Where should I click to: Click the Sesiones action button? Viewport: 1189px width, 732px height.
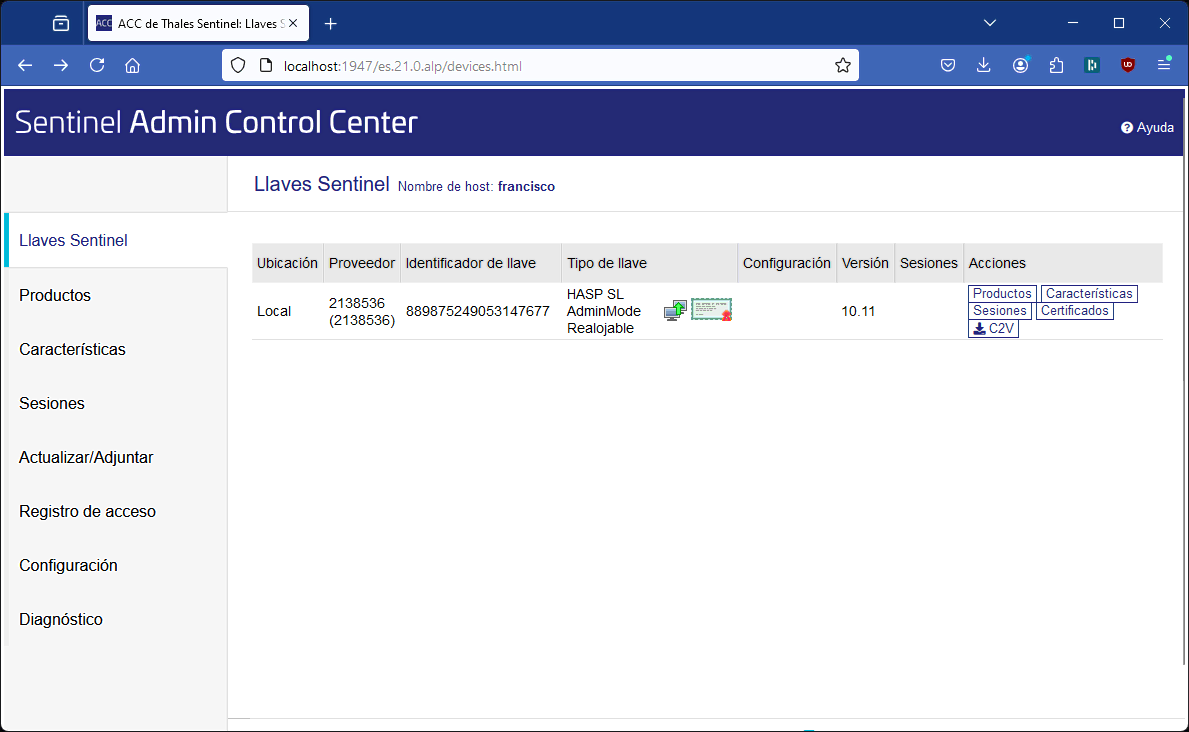coord(999,311)
